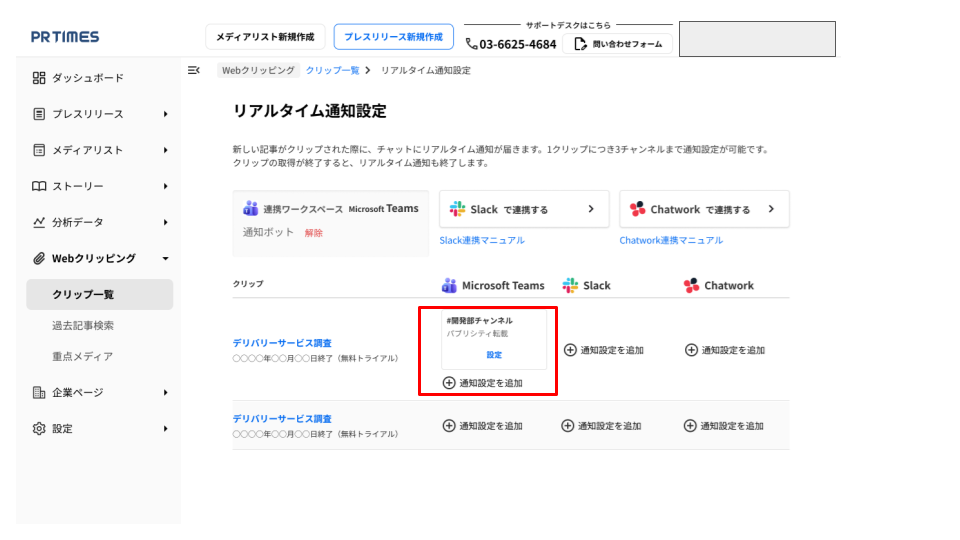This screenshot has height=540, width=960.
Task: Click the Webクリッピング breadcrumb tag
Action: pyautogui.click(x=258, y=70)
